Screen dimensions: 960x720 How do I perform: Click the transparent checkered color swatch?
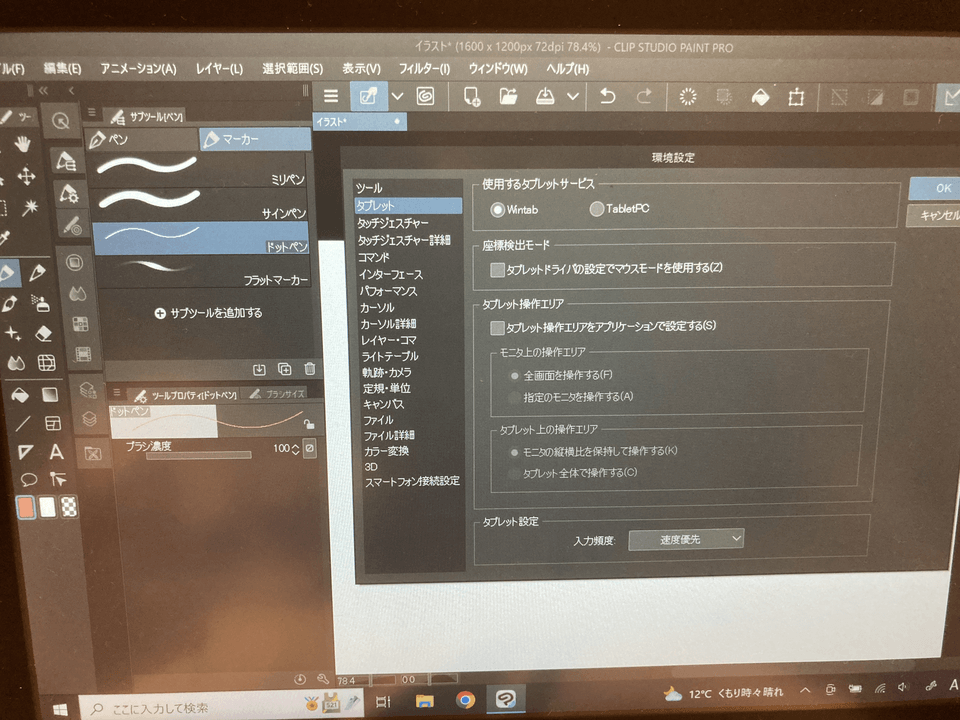pos(69,506)
